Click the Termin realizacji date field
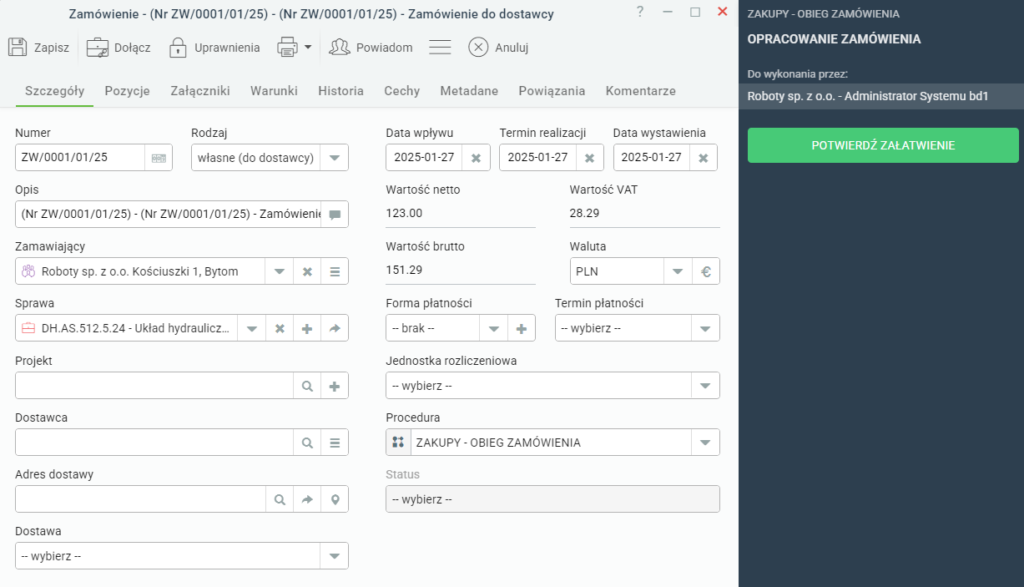This screenshot has height=587, width=1024. coord(537,158)
